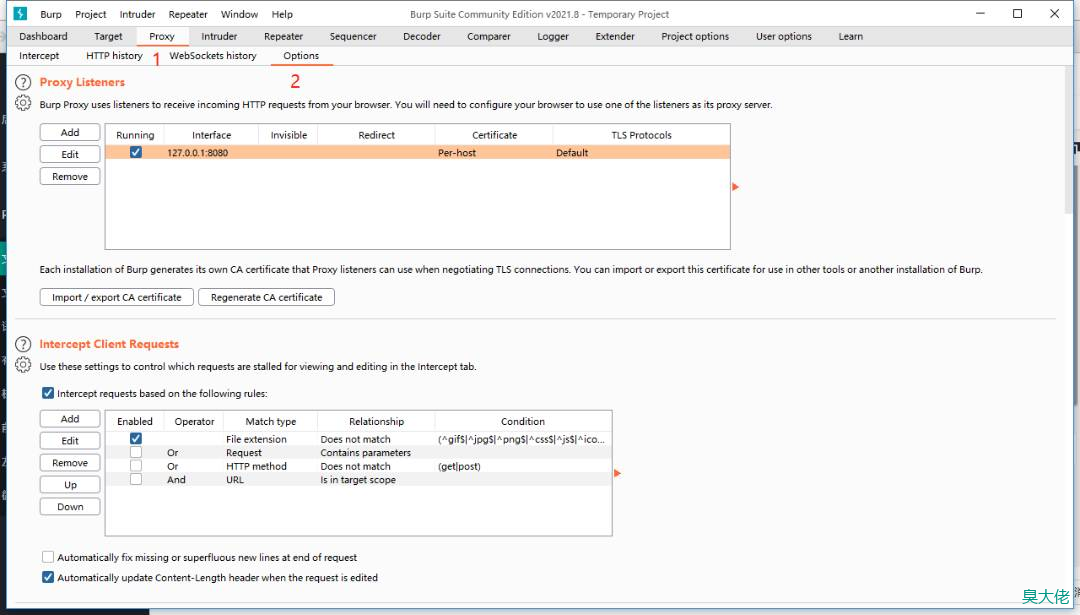This screenshot has height=615, width=1080.
Task: Switch to the Decoder tab
Action: tap(422, 37)
